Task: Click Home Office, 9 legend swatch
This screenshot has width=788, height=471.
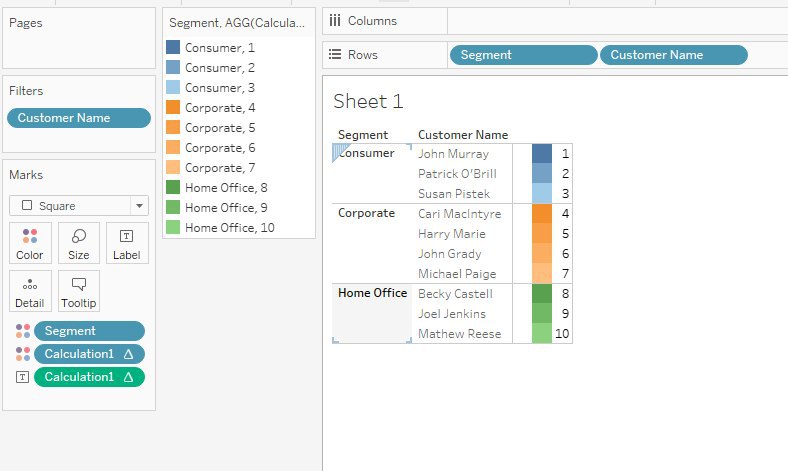Action: coord(173,207)
